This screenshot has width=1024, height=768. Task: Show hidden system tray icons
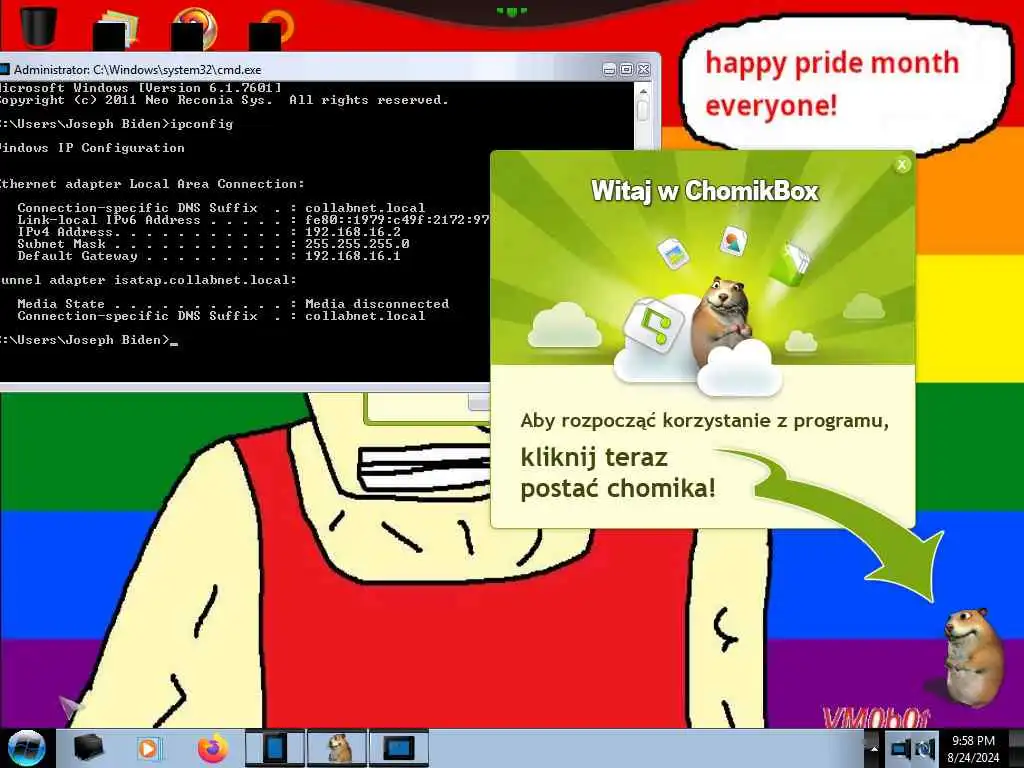tap(874, 748)
